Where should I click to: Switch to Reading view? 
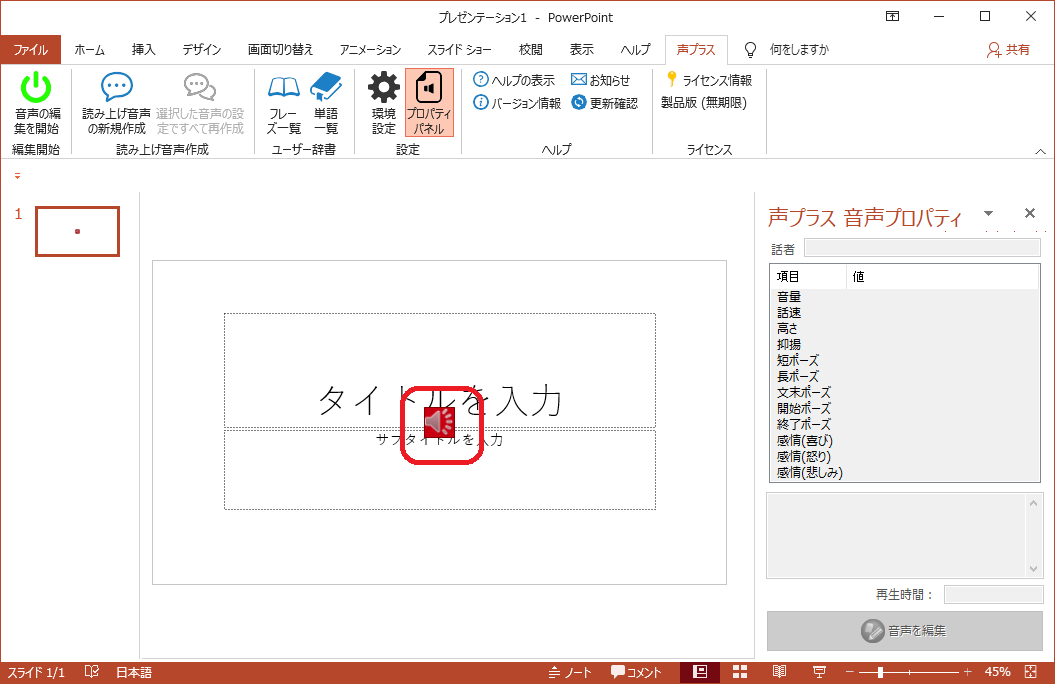pyautogui.click(x=779, y=672)
